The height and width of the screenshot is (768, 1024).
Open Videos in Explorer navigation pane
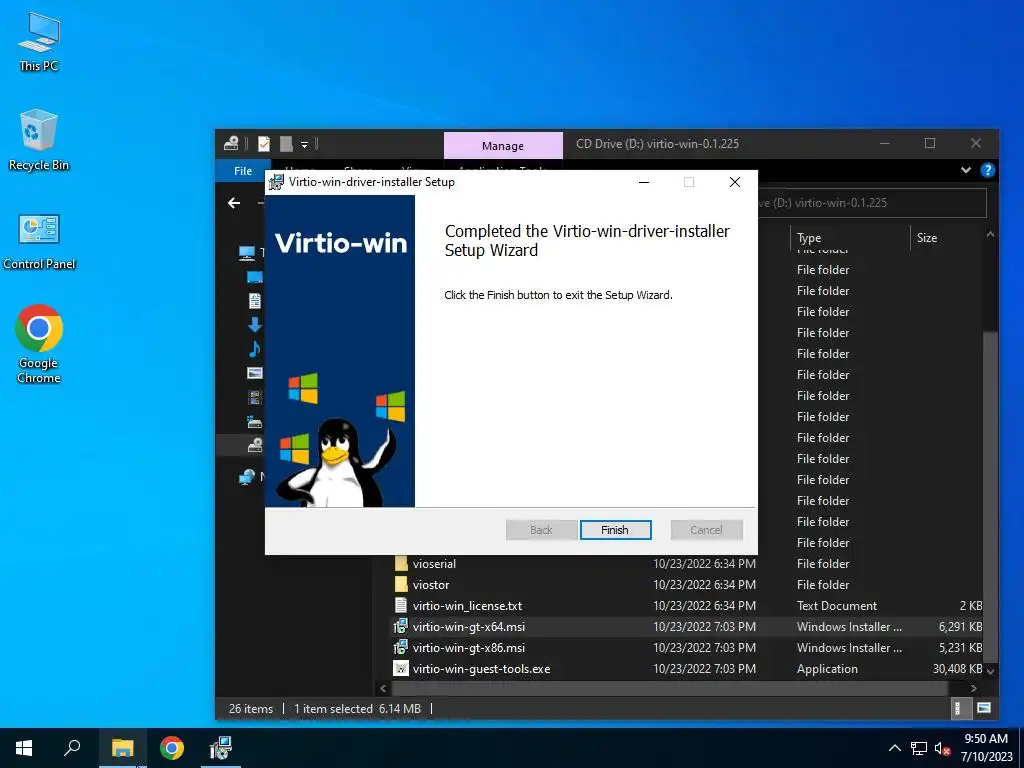pos(255,397)
